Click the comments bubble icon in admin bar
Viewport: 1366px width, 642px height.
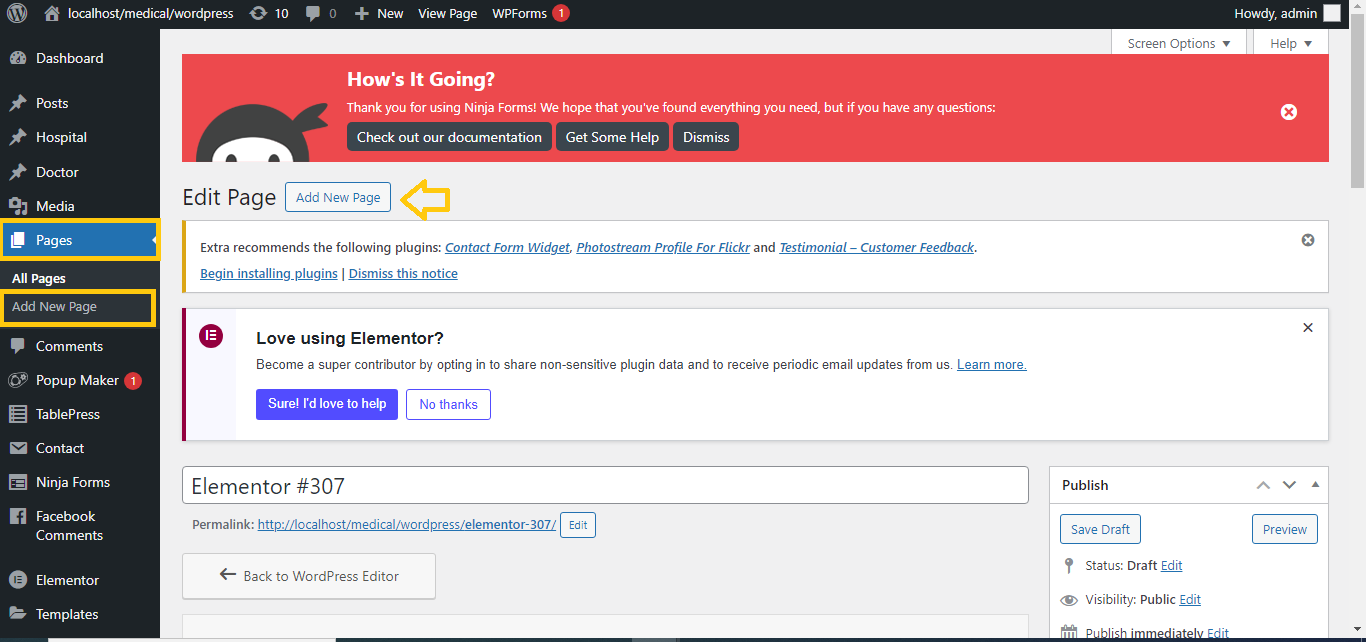[x=315, y=14]
